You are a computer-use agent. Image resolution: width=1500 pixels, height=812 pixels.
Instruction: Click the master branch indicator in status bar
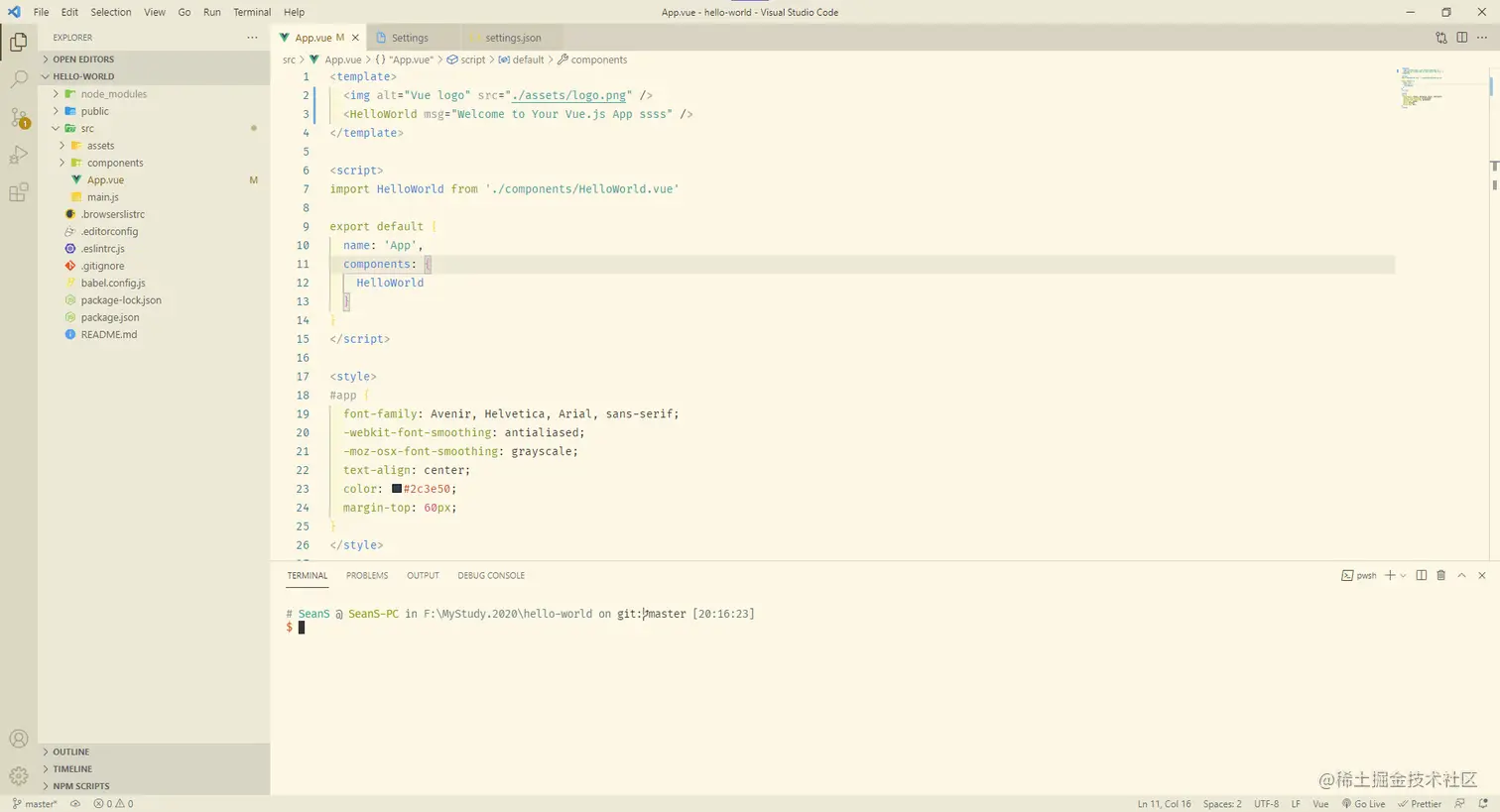click(35, 804)
